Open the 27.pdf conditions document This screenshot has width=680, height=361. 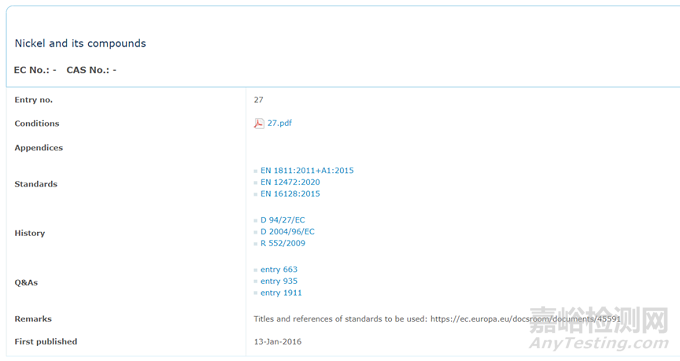click(279, 123)
